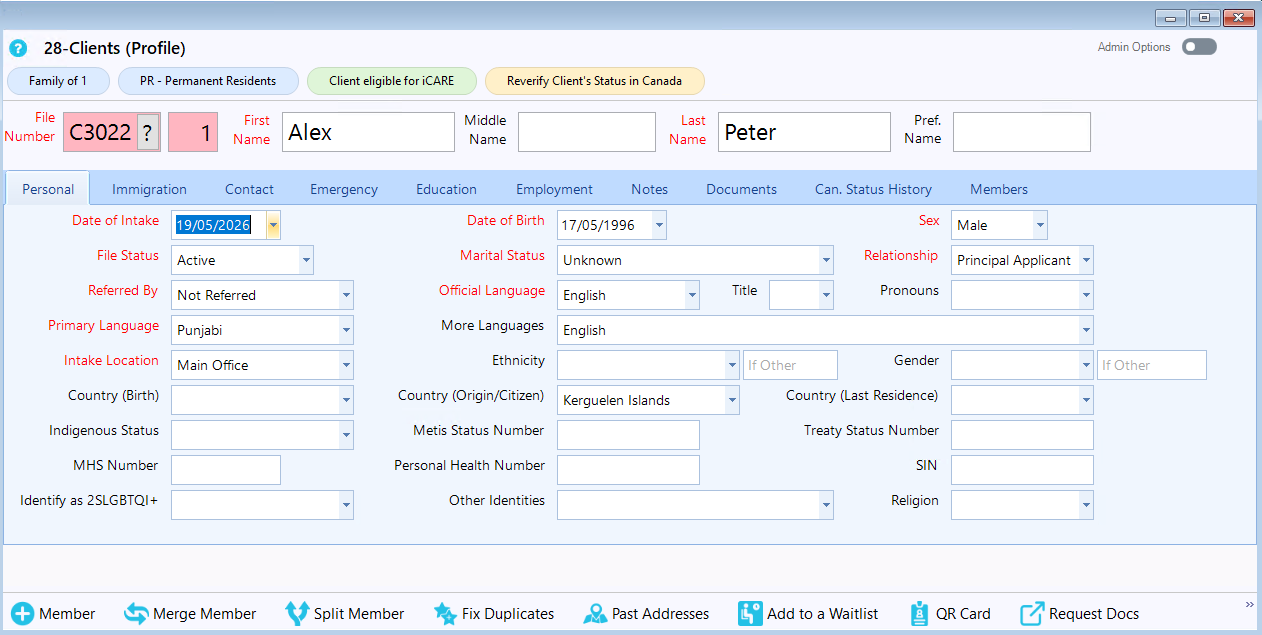Click the SIN input field
The image size is (1262, 635).
coord(1022,470)
